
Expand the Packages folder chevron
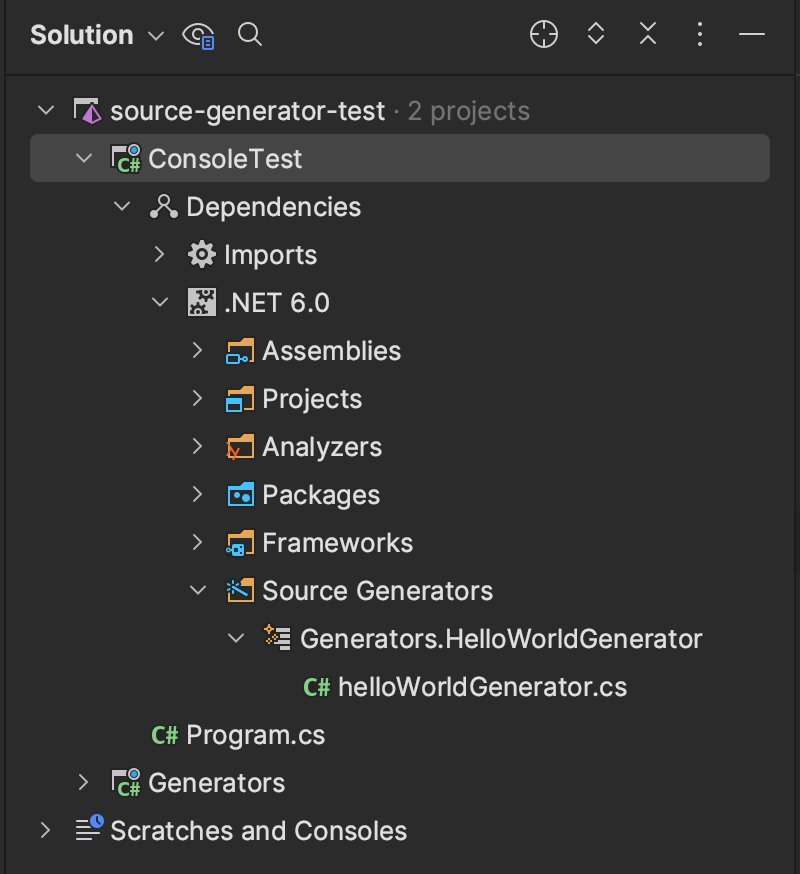point(197,494)
